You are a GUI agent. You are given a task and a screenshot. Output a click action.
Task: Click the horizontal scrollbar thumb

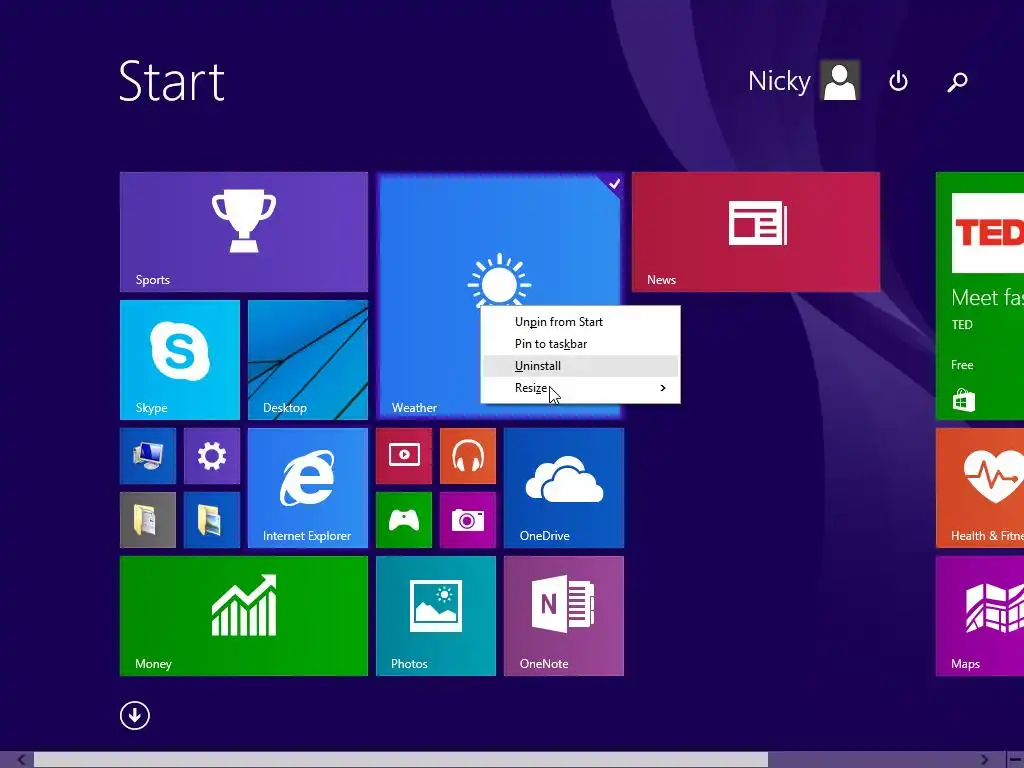401,760
